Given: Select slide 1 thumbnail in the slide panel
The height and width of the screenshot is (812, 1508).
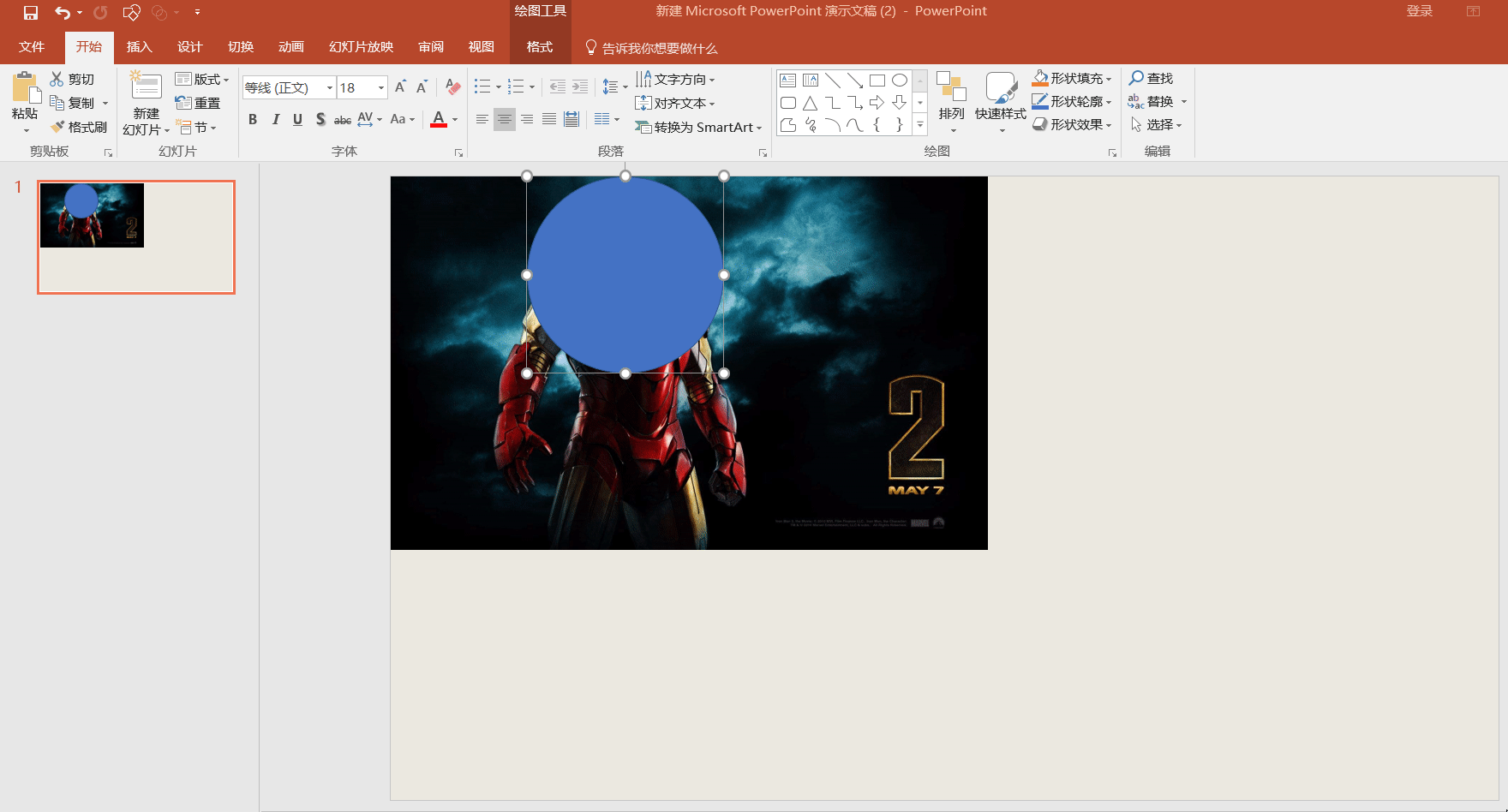Looking at the screenshot, I should point(136,237).
